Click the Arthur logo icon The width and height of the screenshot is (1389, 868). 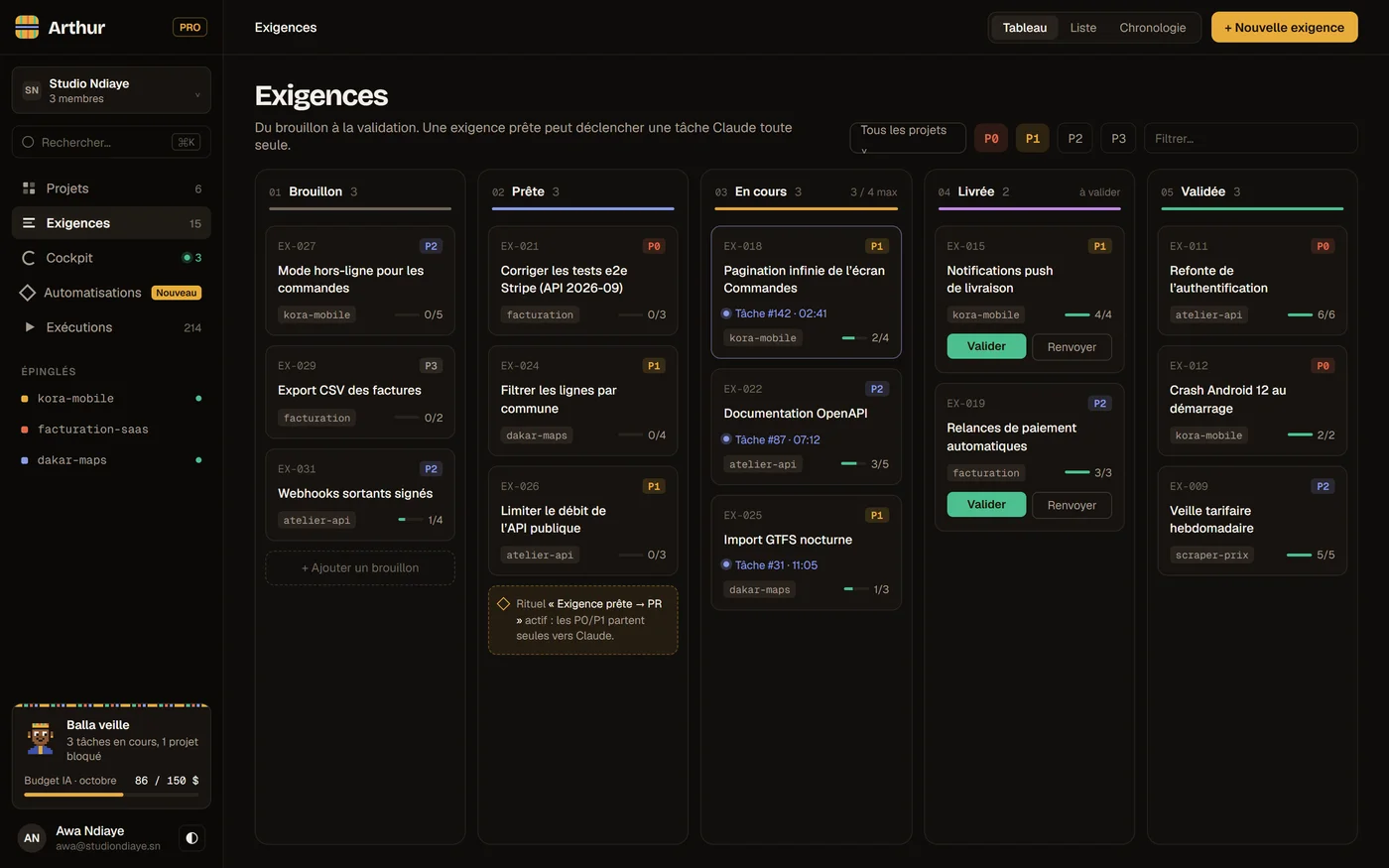[27, 27]
